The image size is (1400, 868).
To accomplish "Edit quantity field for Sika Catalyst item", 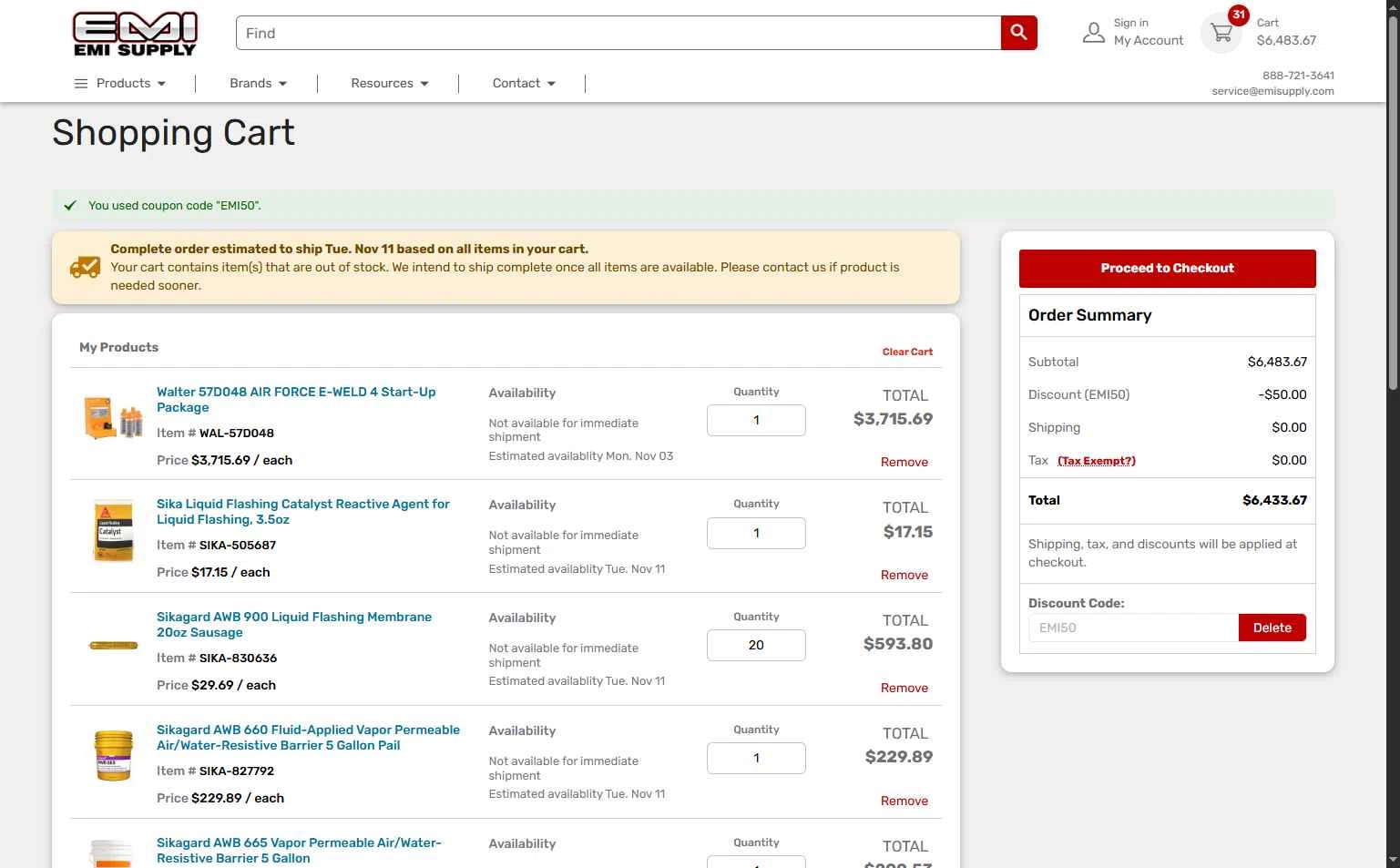I will point(756,534).
